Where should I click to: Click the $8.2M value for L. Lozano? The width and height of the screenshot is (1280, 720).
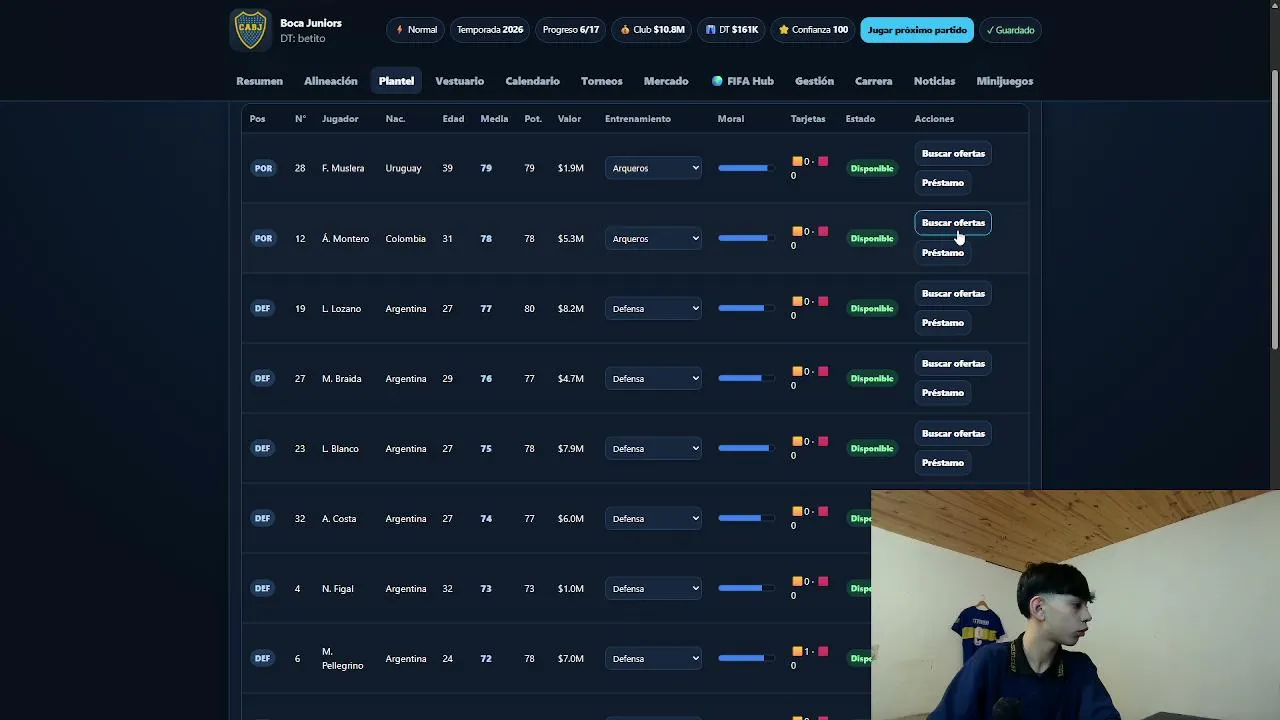tap(570, 308)
